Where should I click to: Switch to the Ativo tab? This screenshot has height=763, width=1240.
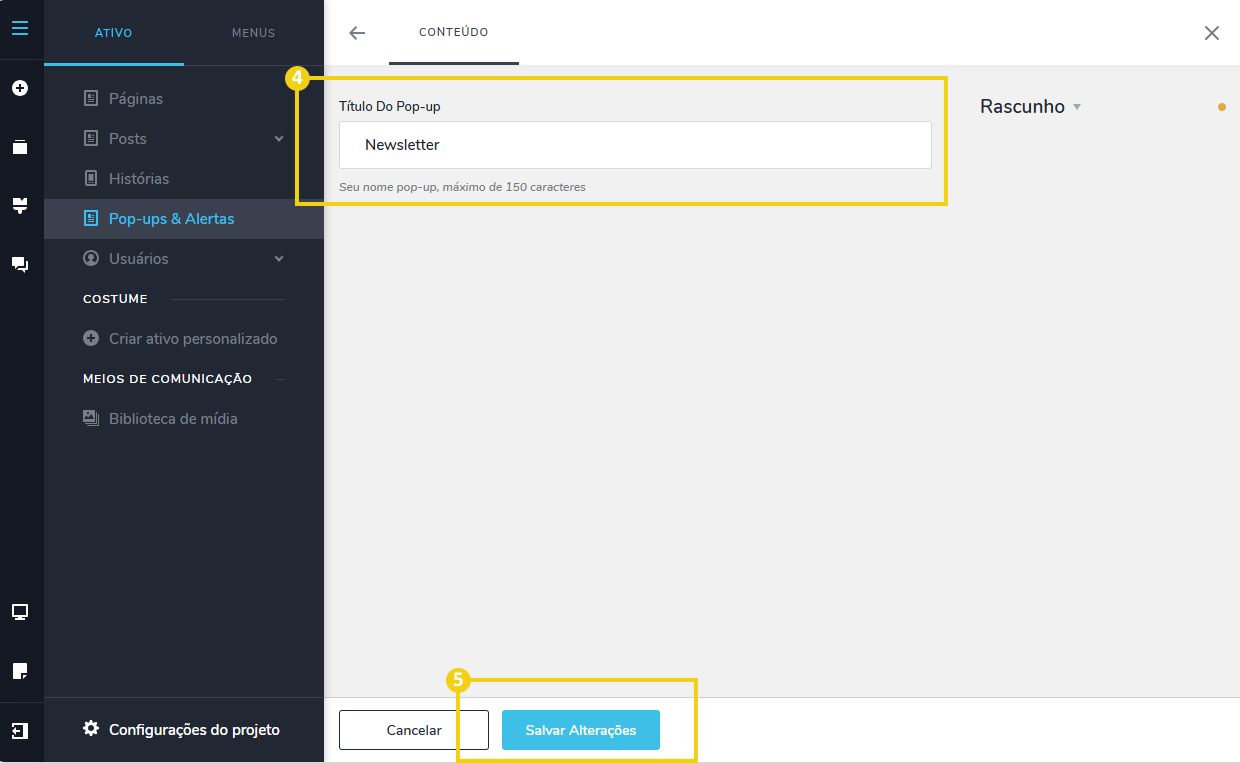[x=113, y=33]
